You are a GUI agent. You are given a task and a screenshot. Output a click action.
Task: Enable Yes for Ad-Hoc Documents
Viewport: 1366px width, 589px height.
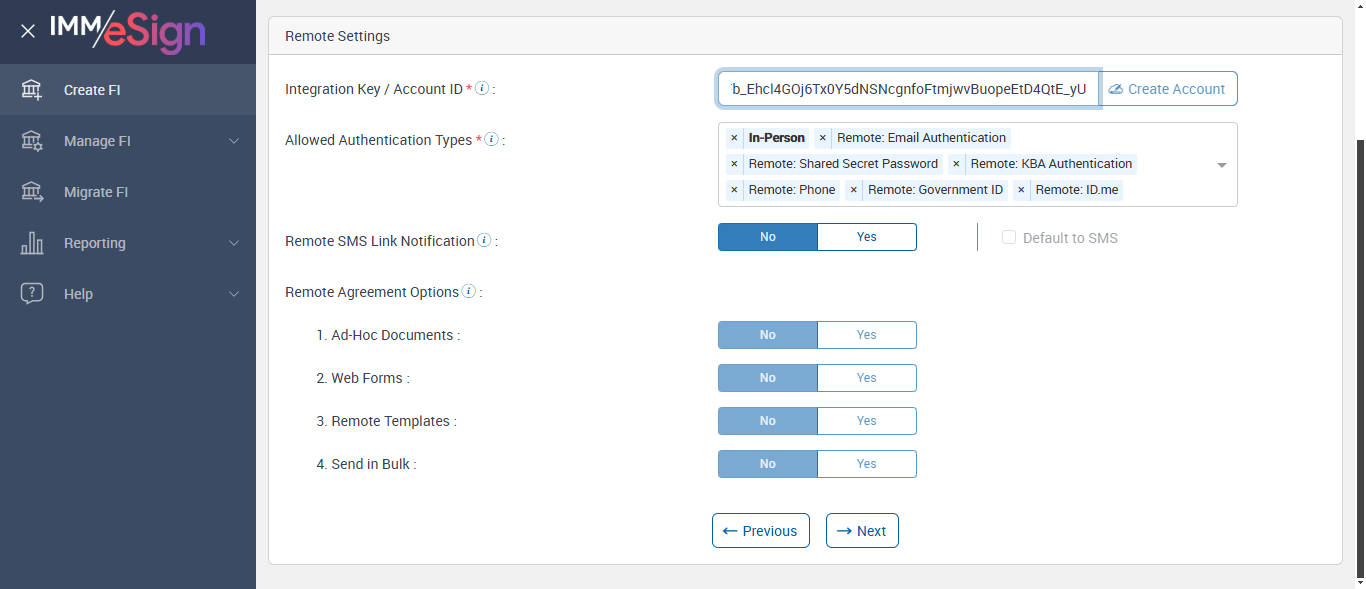click(866, 335)
